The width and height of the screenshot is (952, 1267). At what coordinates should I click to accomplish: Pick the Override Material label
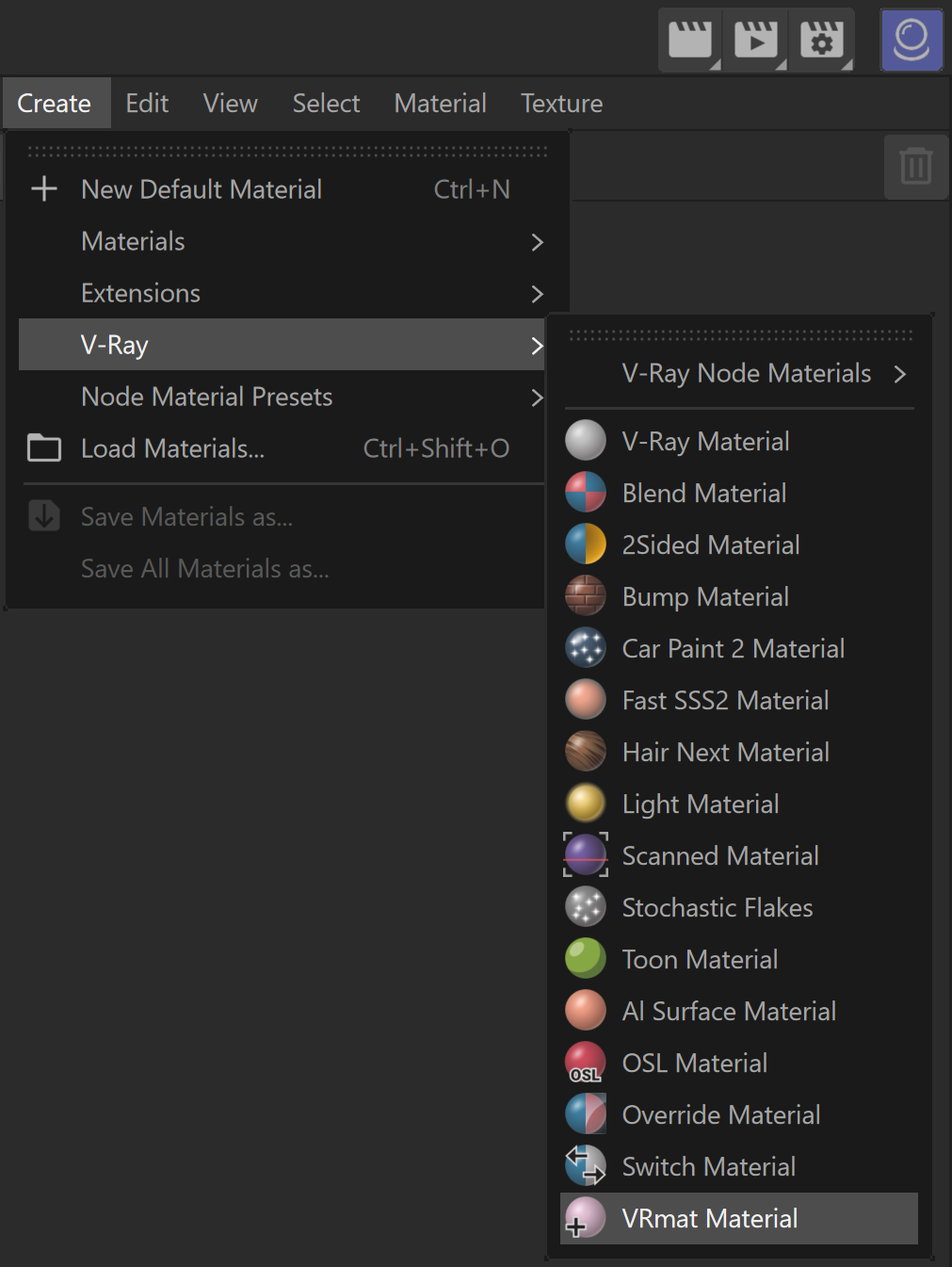click(721, 1114)
